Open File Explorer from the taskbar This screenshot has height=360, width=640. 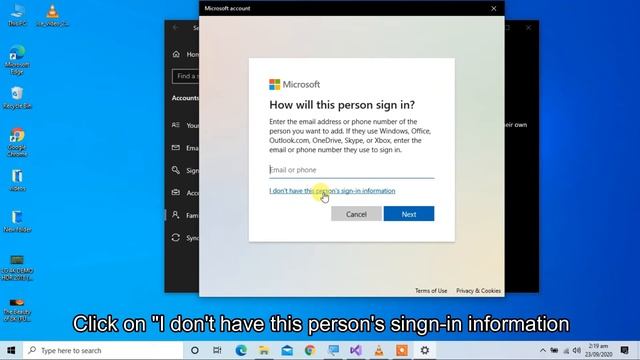tap(264, 351)
